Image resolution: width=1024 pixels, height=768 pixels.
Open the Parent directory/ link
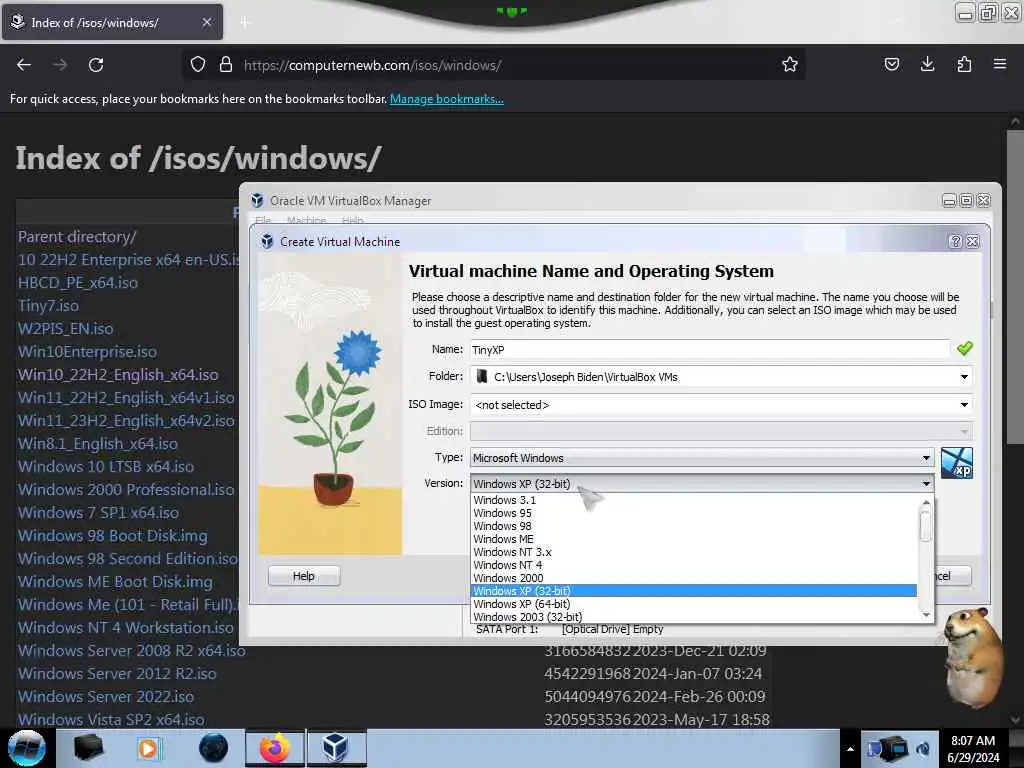(x=77, y=236)
